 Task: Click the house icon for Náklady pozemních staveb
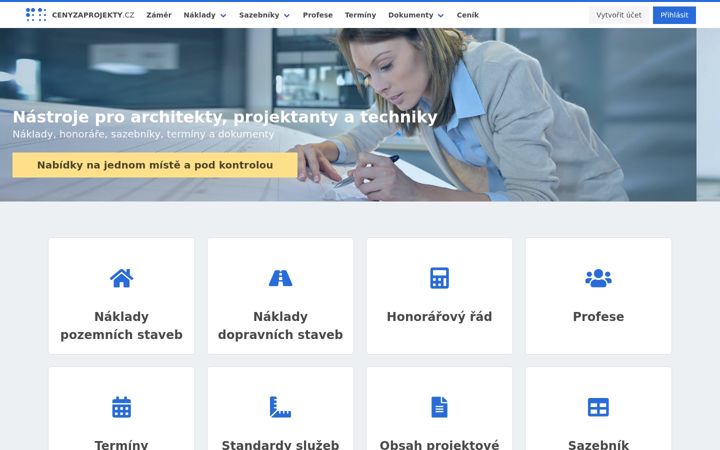121,278
